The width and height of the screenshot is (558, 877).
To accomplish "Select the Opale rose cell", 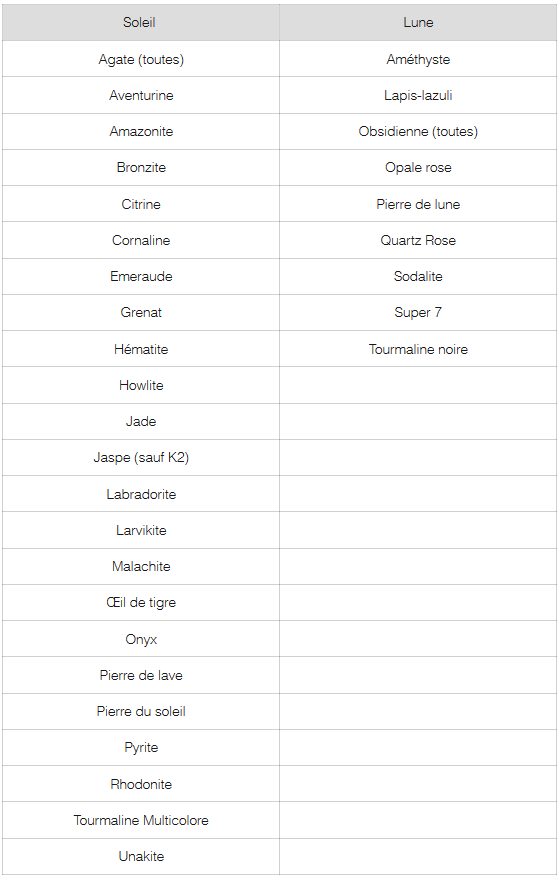I will tap(418, 167).
